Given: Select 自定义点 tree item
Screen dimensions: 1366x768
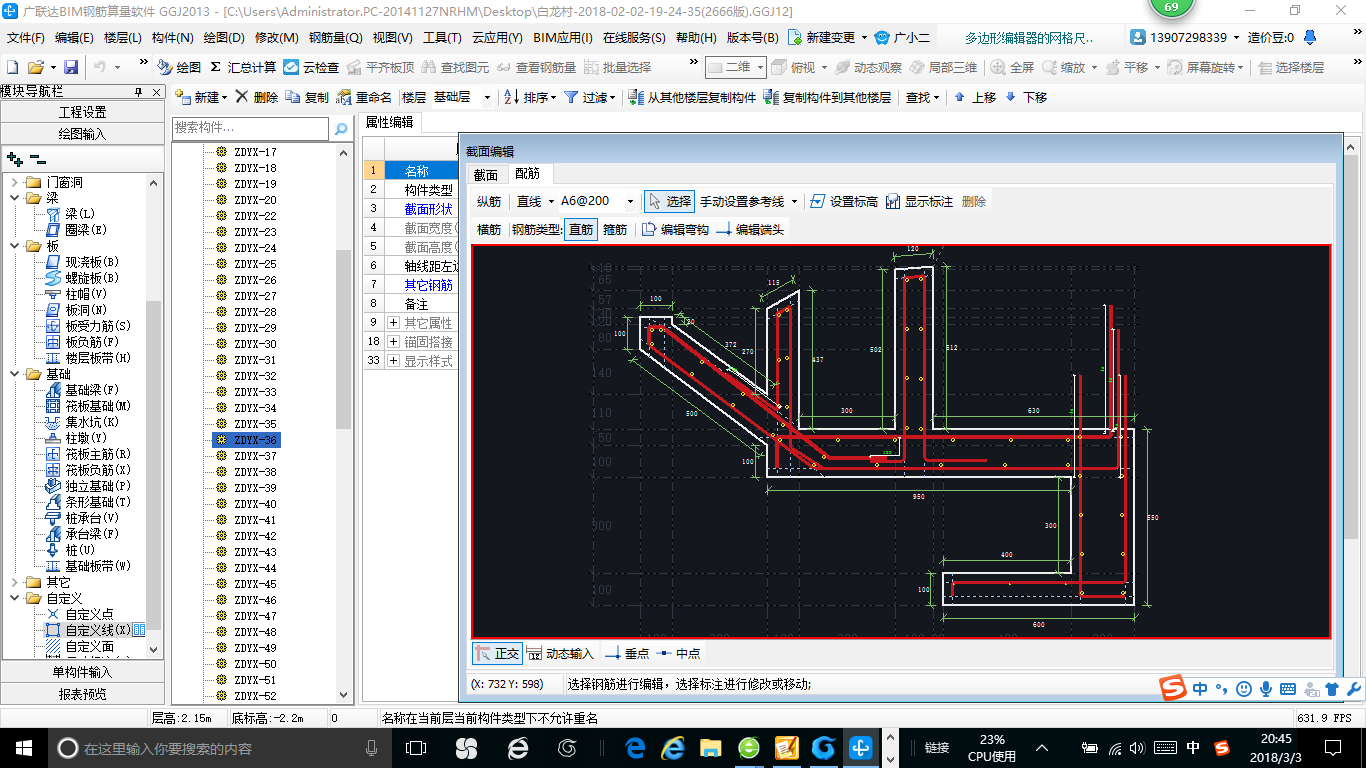Looking at the screenshot, I should (89, 614).
